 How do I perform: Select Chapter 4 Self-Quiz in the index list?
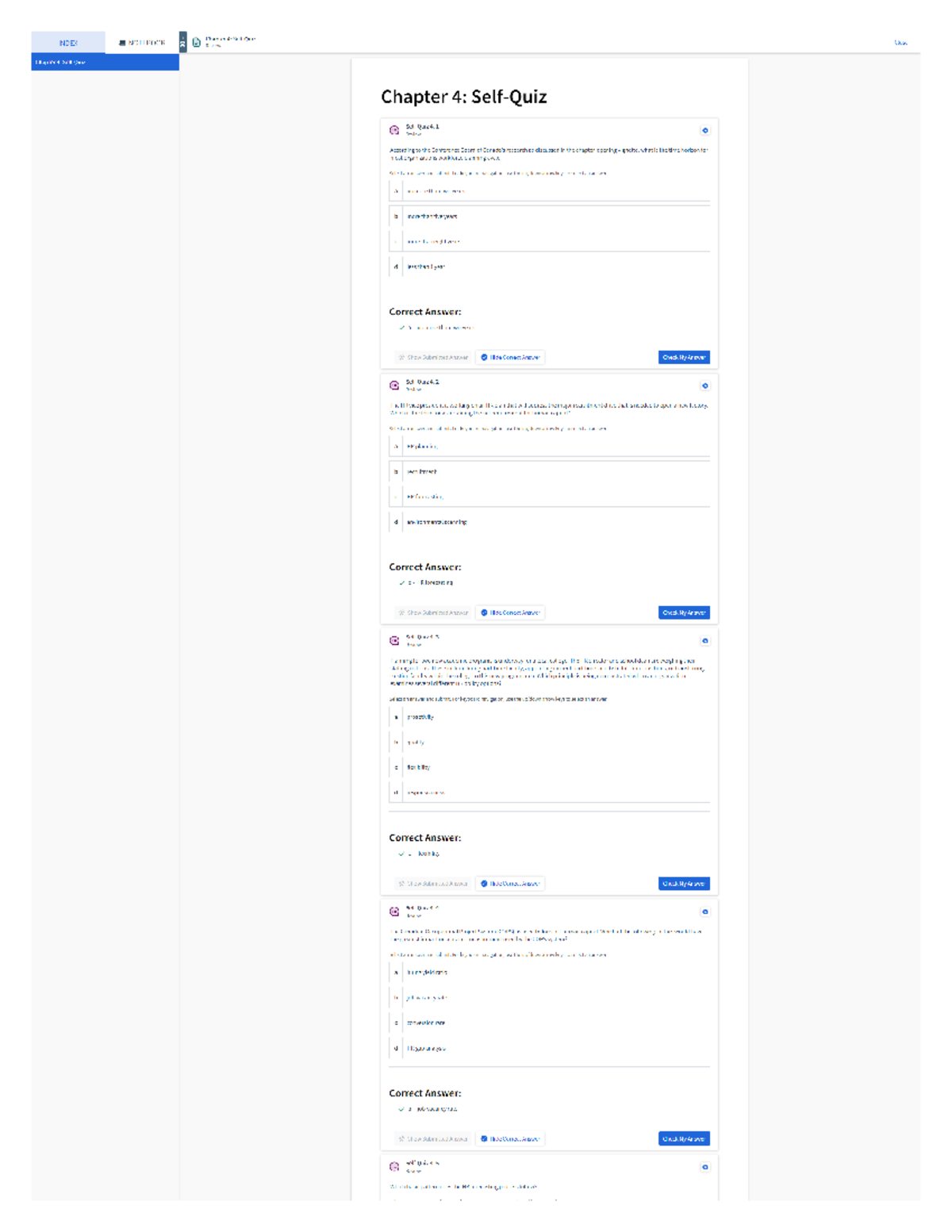point(105,62)
